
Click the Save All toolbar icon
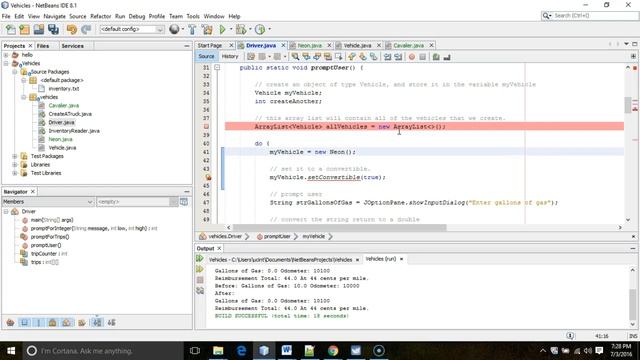point(53,29)
